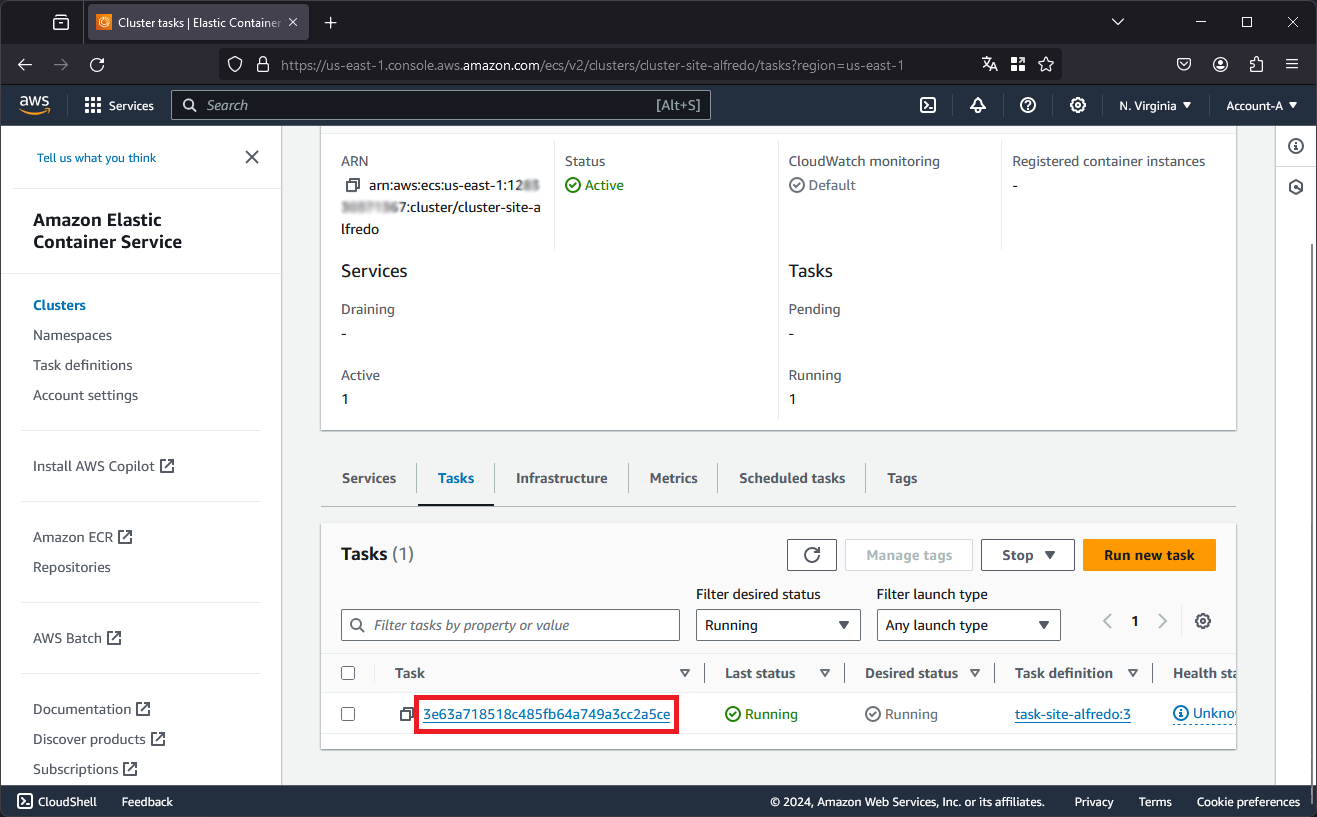Image resolution: width=1317 pixels, height=817 pixels.
Task: Open the Firefox hamburger menu
Action: coord(1292,64)
